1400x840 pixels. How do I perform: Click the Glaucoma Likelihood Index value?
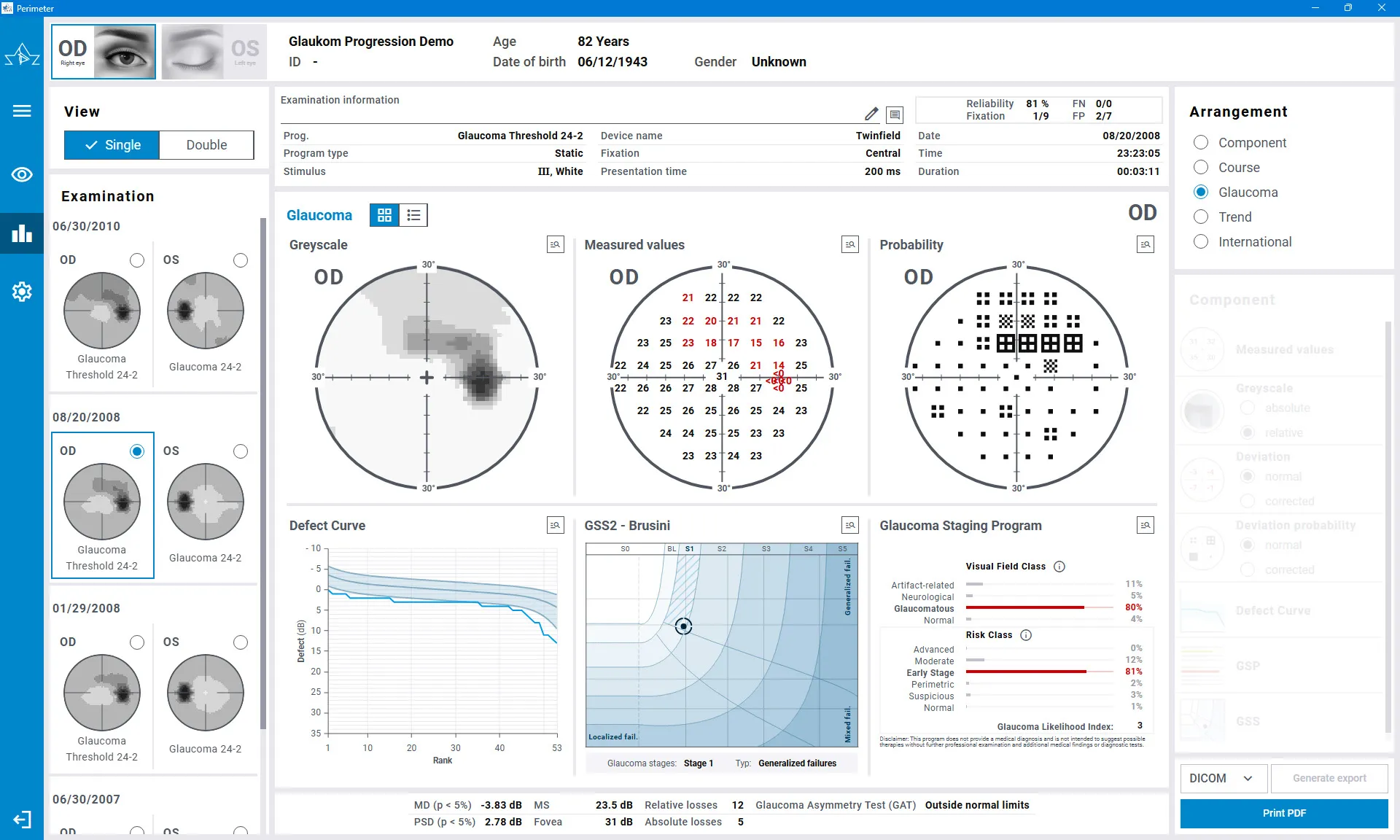1140,726
